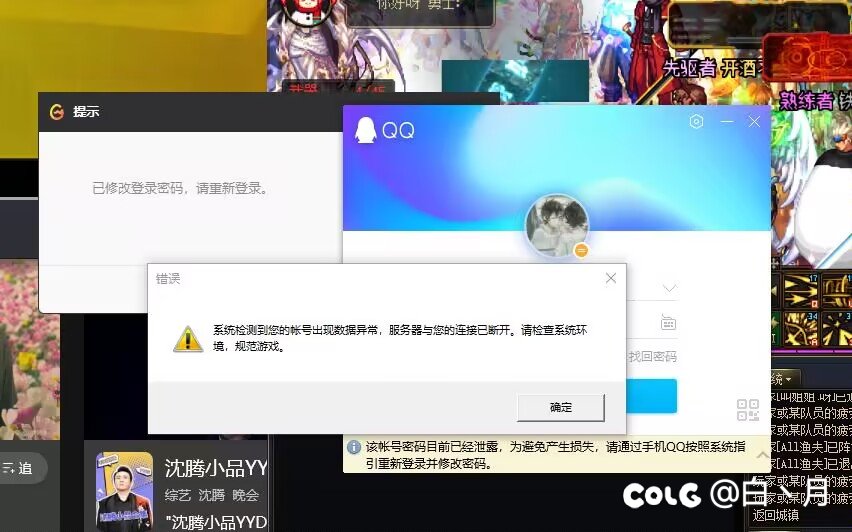Open the game chat channel dropdown arrow
Screen dimensions: 852x532
coord(789,378)
